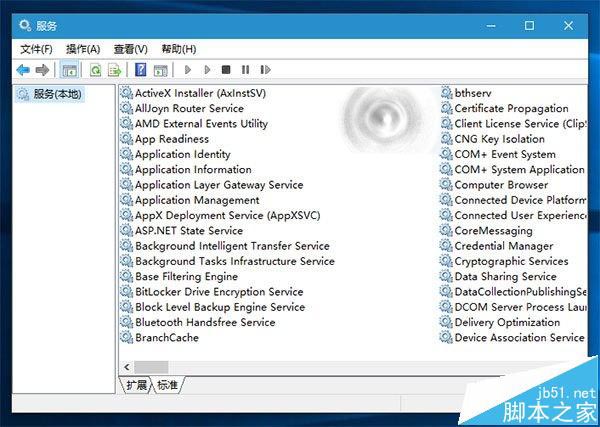Open the 查看(V) menu

point(130,49)
